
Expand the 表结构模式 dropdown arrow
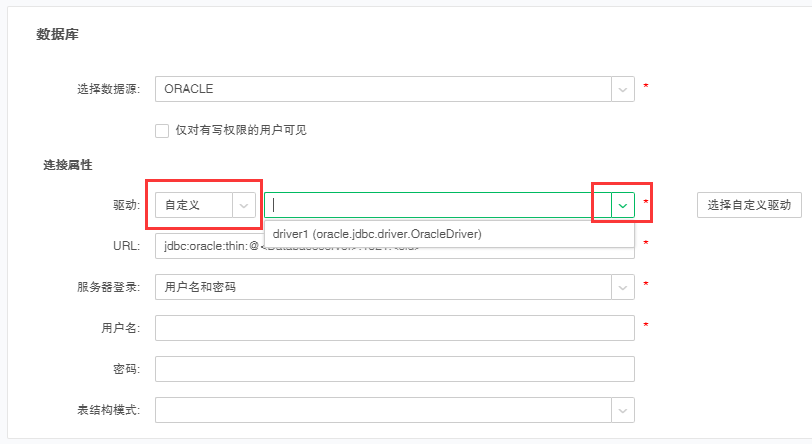tap(622, 410)
